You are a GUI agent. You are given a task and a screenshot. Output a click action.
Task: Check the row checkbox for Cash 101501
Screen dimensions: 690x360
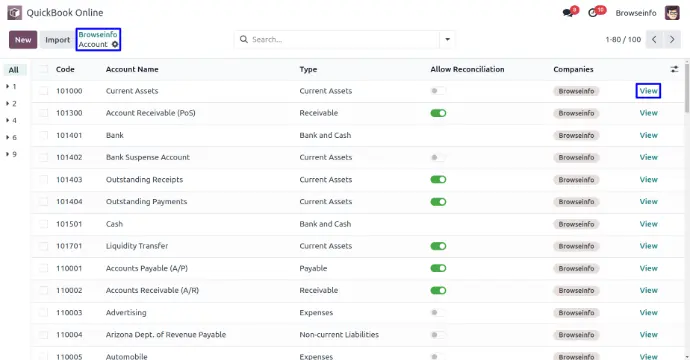tap(43, 224)
